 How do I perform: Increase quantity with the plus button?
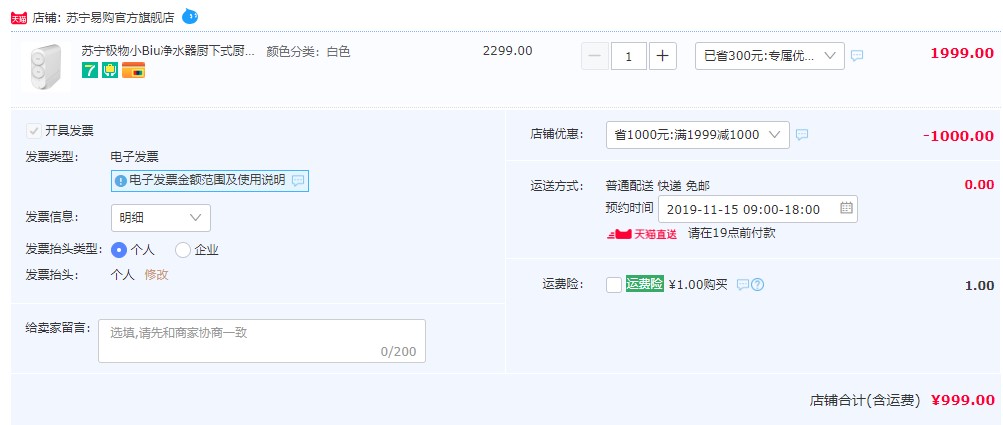click(x=663, y=56)
